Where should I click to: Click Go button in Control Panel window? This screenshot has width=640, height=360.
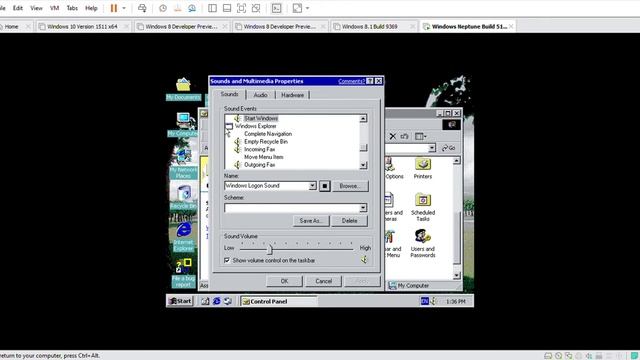click(449, 148)
